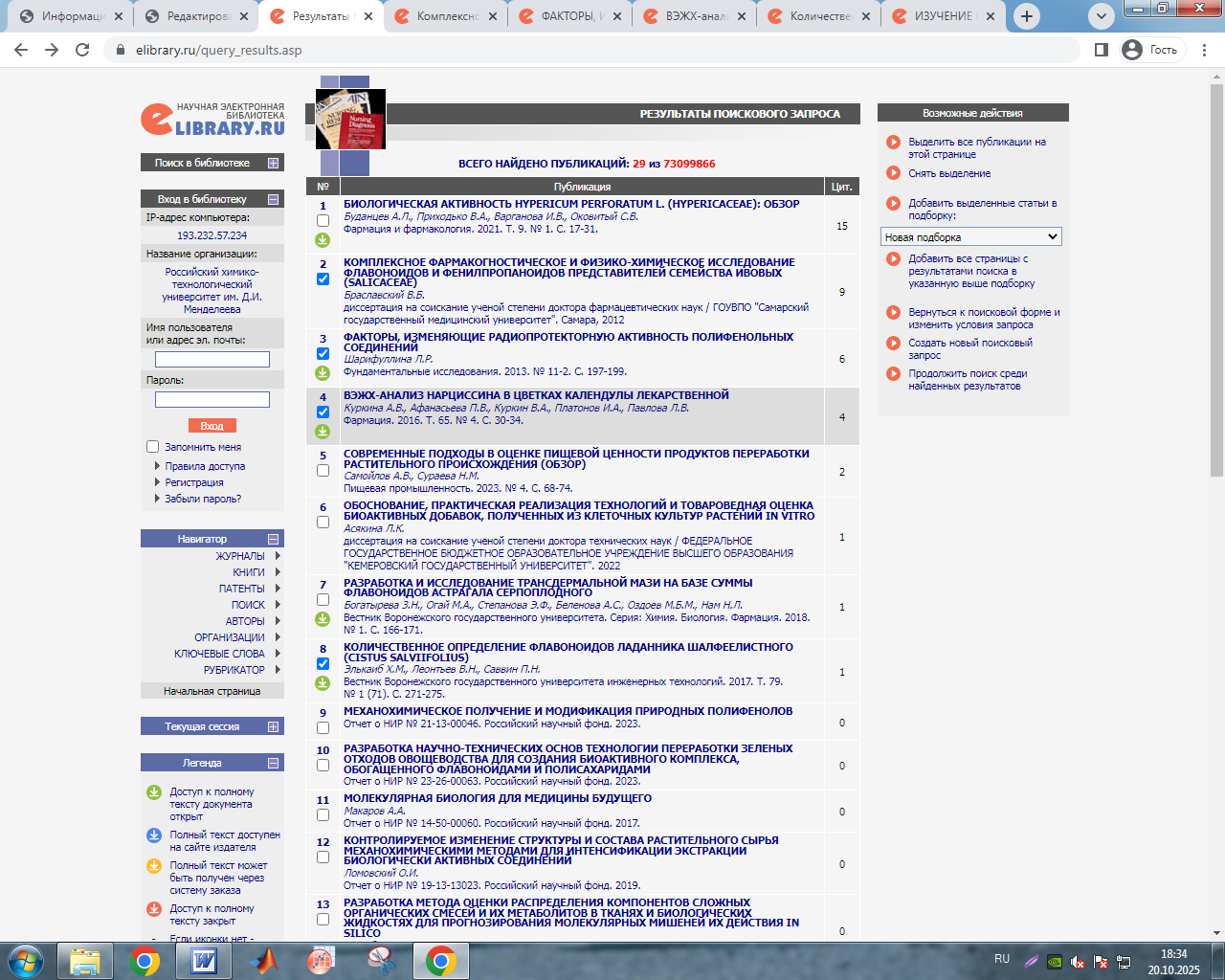Click the orange arrow icon beside 'Снять выделение'

pyautogui.click(x=893, y=173)
